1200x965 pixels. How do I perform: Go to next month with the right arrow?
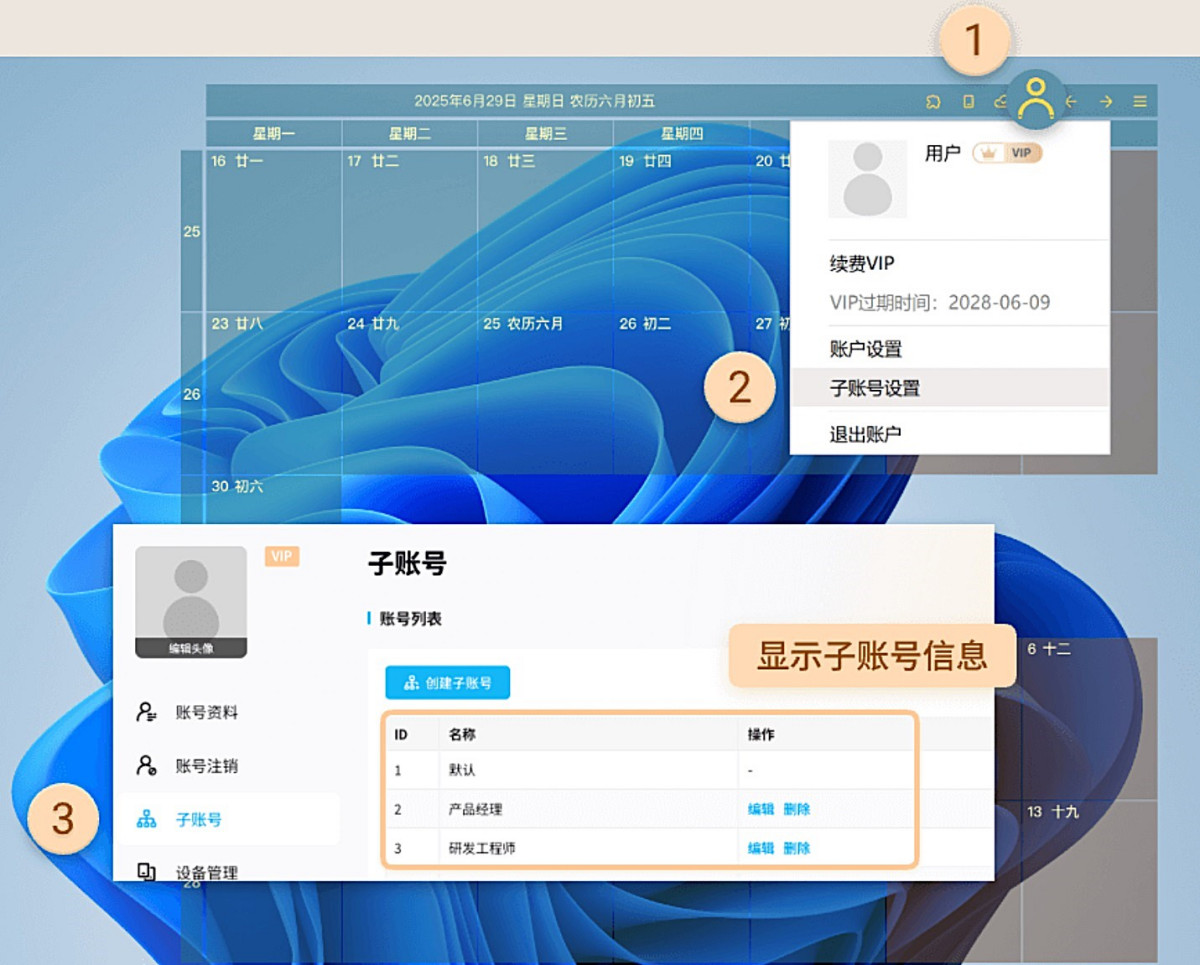tap(1105, 100)
